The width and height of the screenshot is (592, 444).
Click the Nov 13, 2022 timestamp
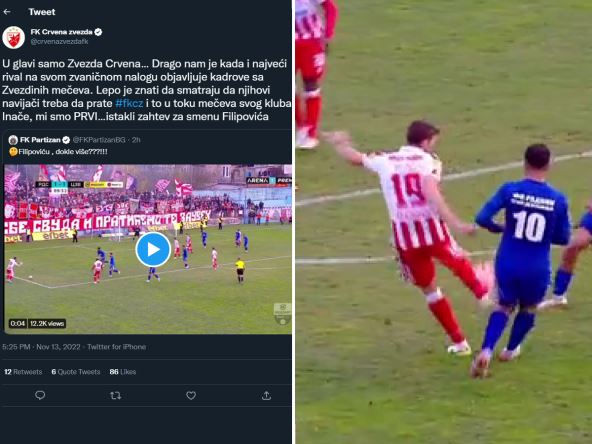click(58, 347)
